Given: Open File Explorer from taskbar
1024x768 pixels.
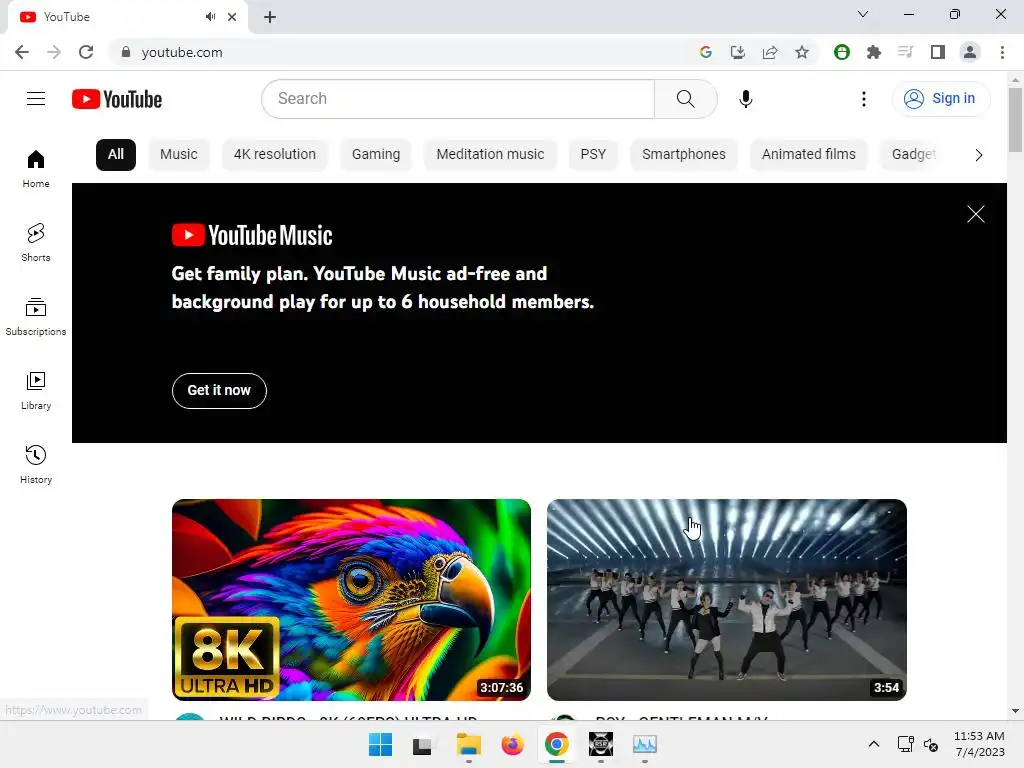Looking at the screenshot, I should click(468, 744).
